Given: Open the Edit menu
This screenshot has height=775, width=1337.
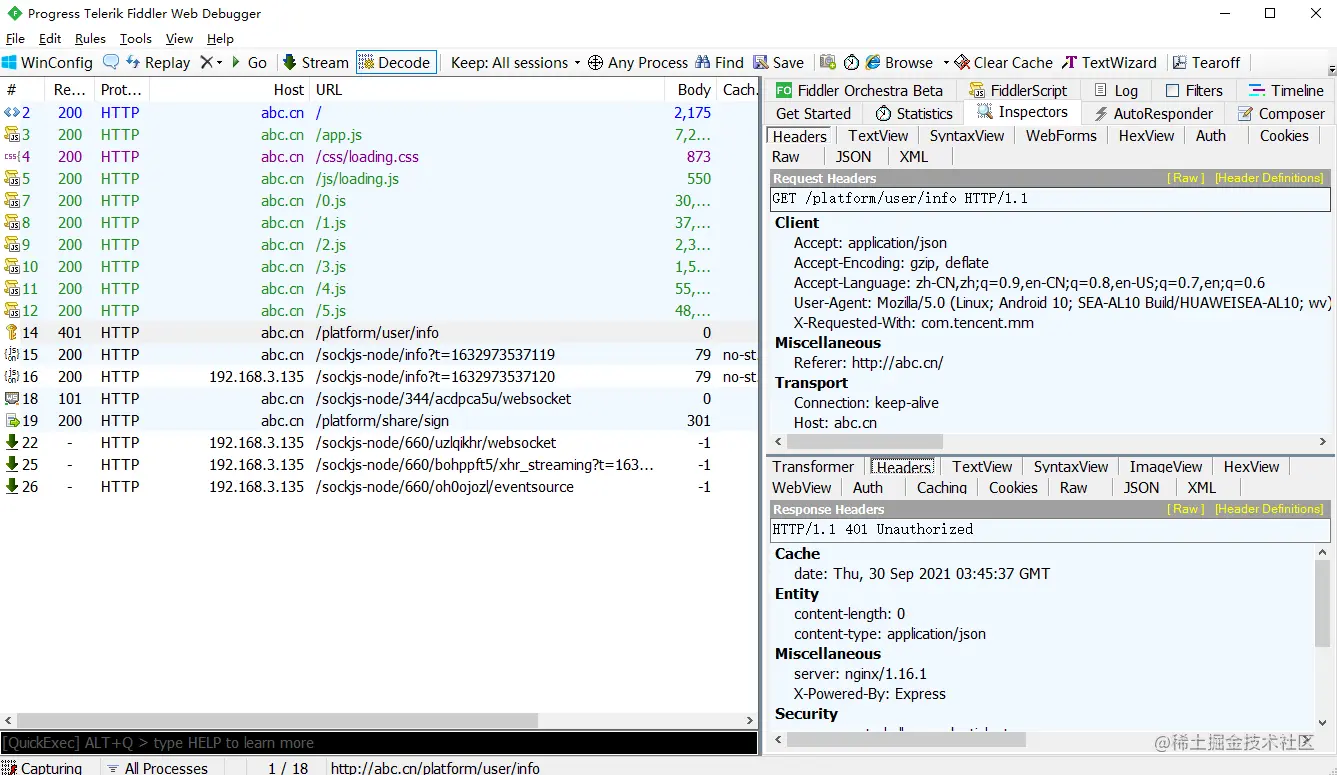Looking at the screenshot, I should [x=50, y=39].
